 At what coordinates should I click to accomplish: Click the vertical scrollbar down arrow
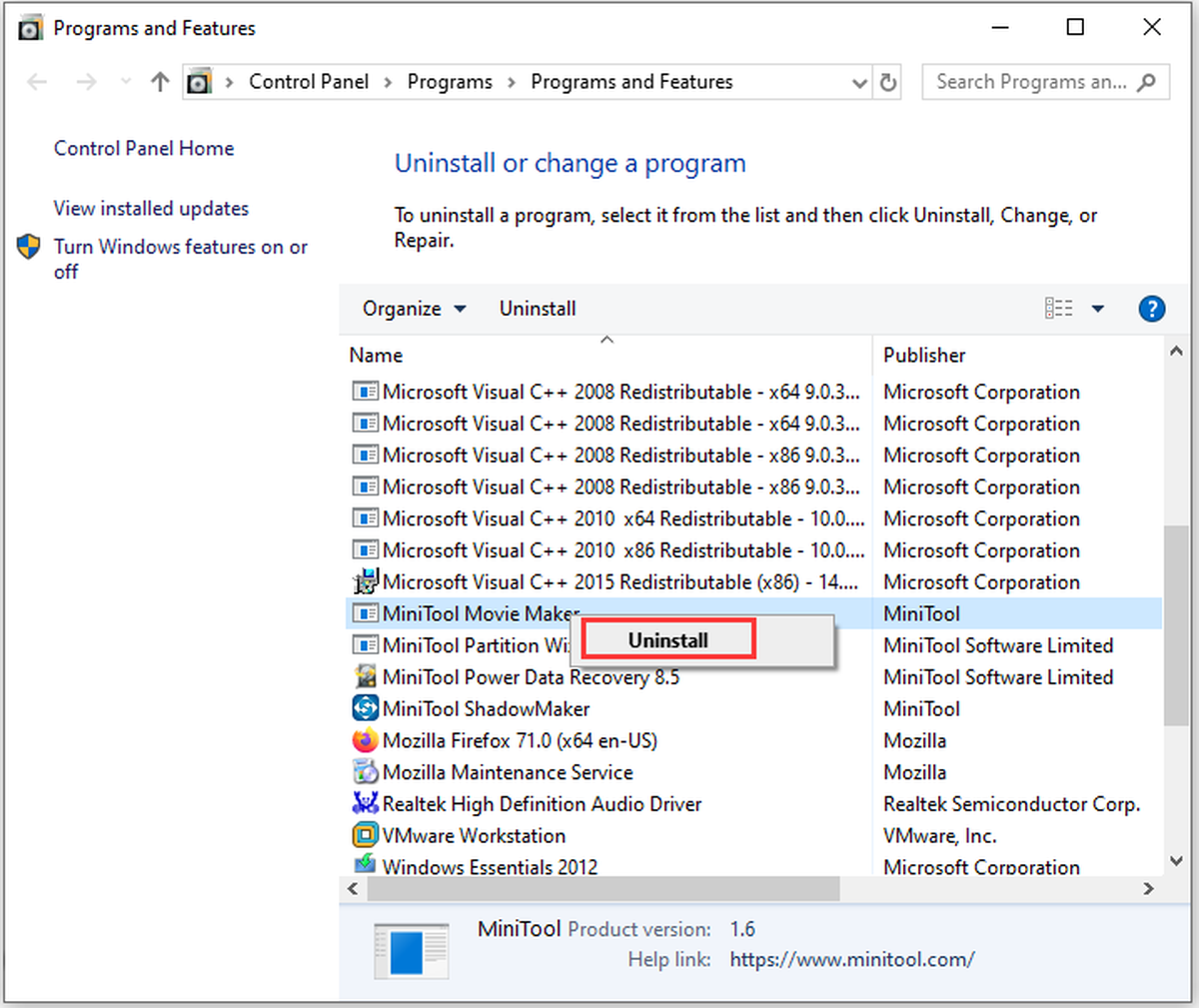pos(1176,860)
